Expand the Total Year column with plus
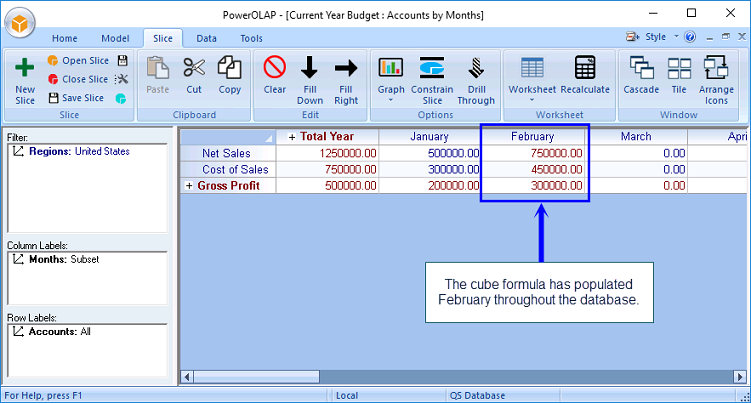The width and height of the screenshot is (751, 403). tap(292, 137)
